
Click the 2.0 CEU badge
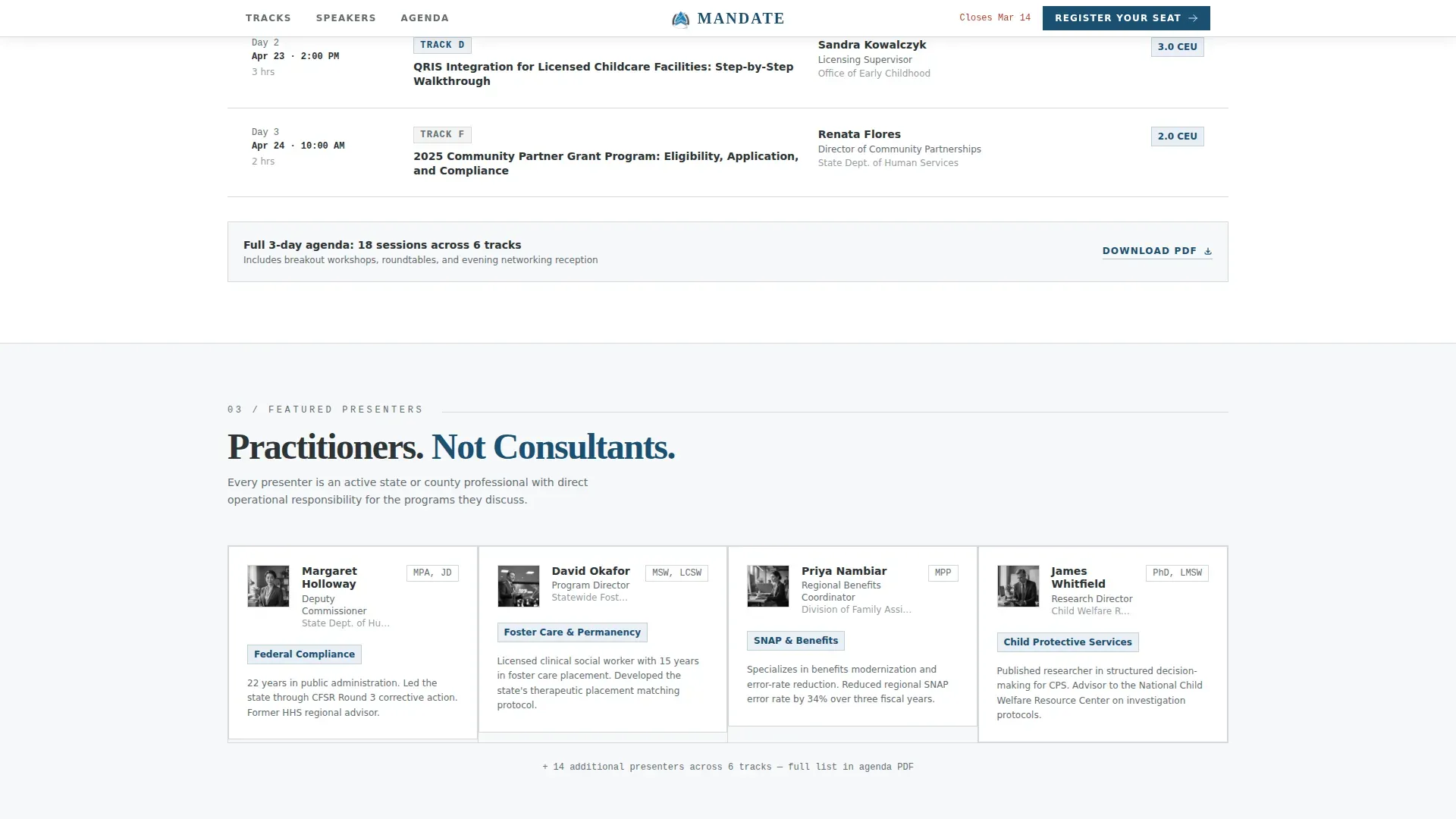click(x=1177, y=136)
